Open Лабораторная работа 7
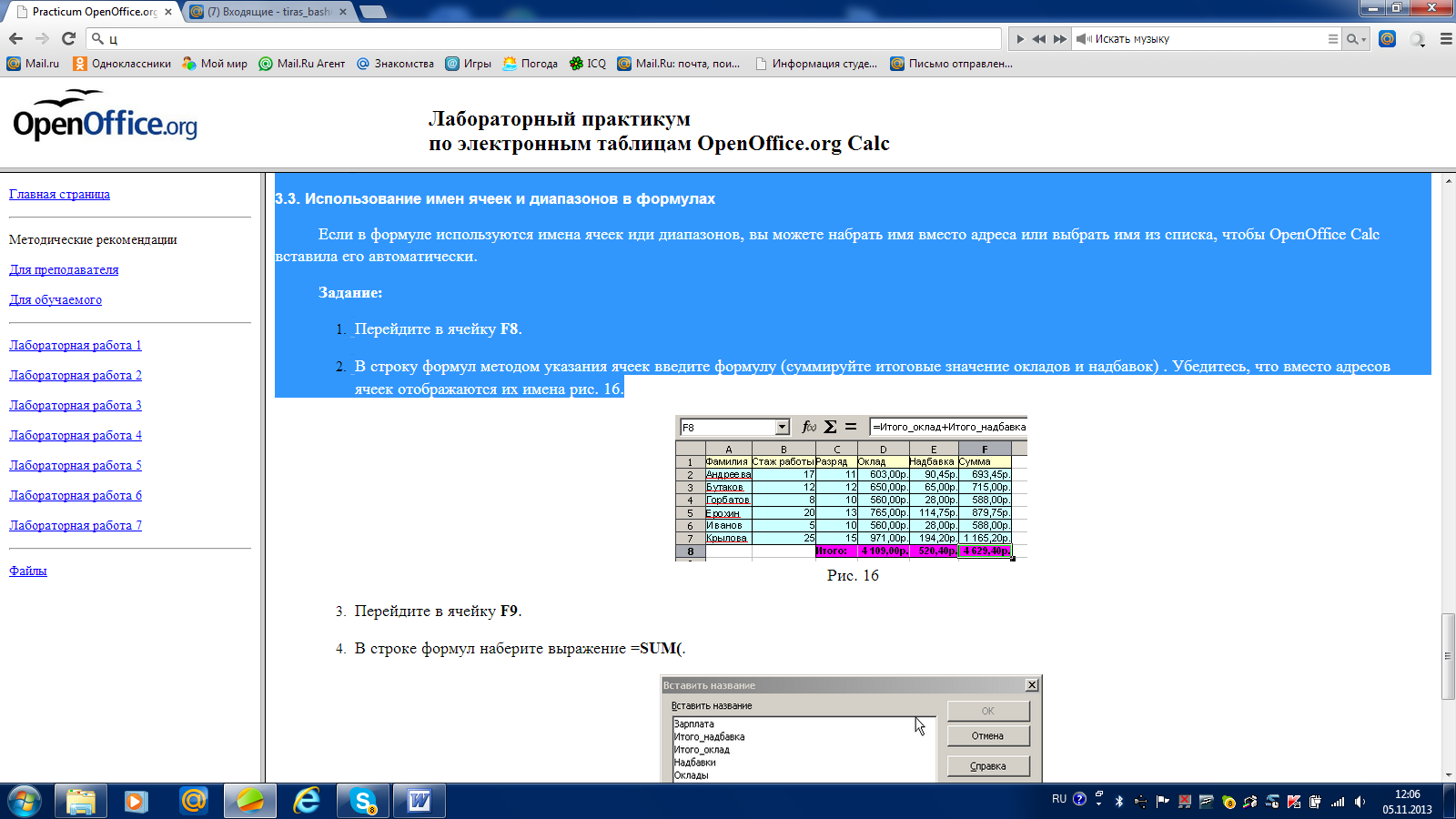The height and width of the screenshot is (819, 1456). coord(76,525)
